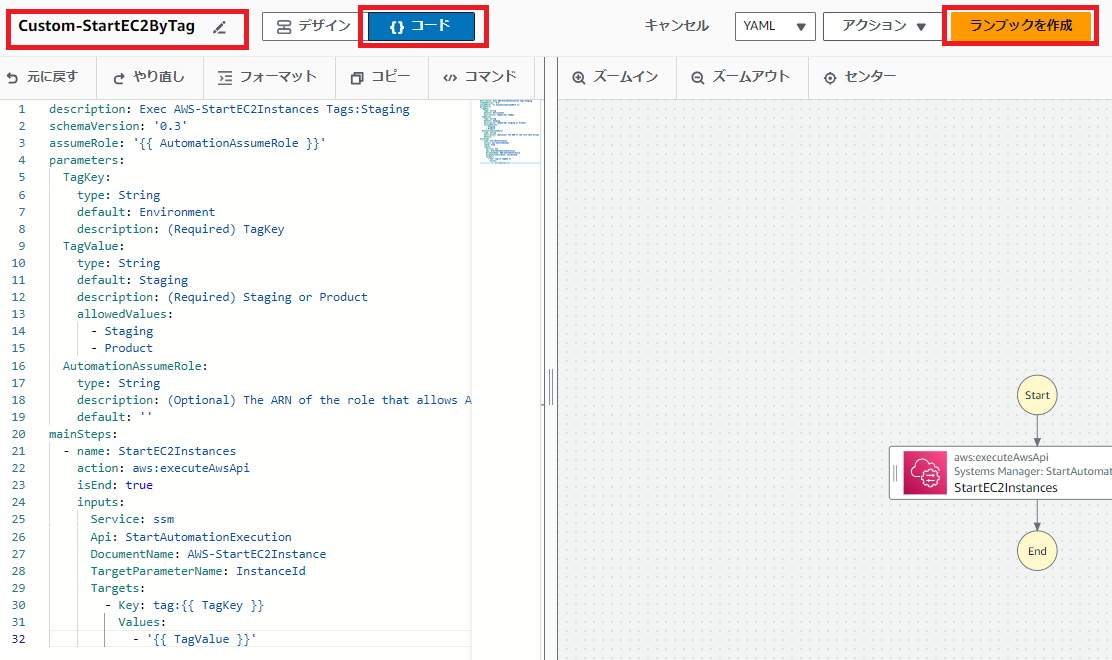
Task: Click the Custom-StartEC2ByTag runbook name
Action: tap(106, 26)
